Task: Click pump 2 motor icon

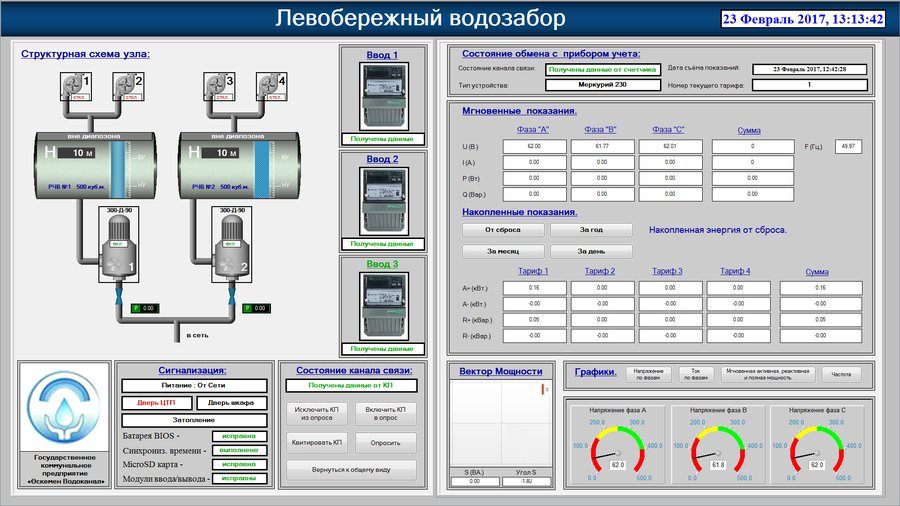Action: 231,245
